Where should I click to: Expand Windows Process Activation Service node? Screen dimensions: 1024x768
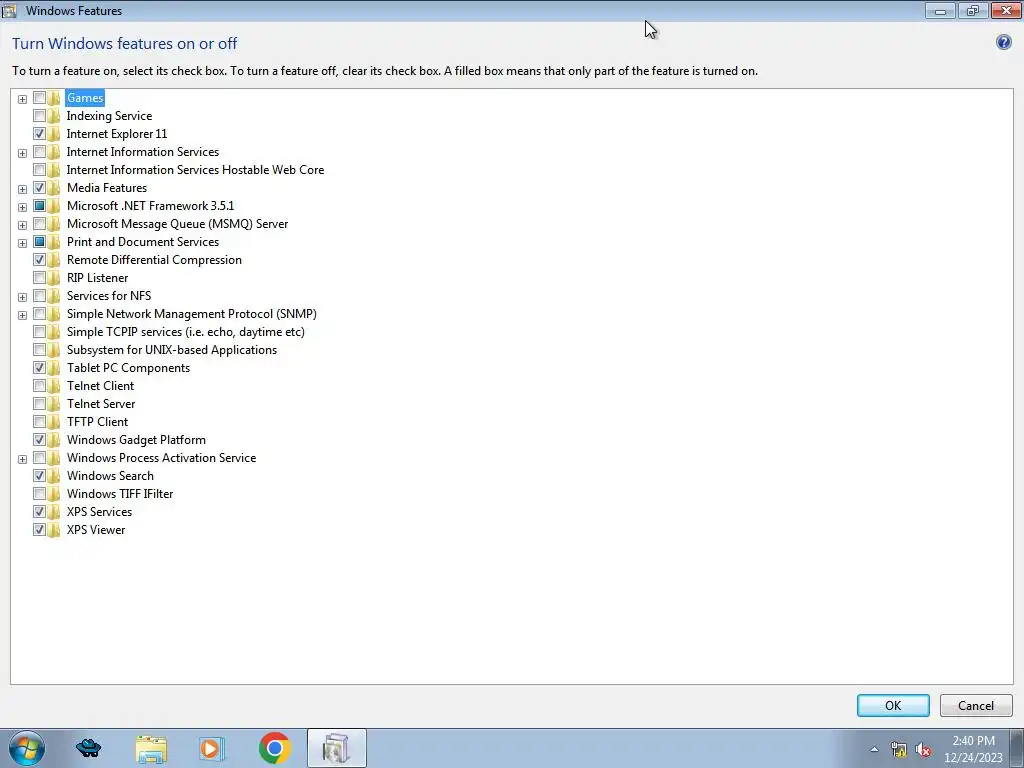tap(22, 459)
